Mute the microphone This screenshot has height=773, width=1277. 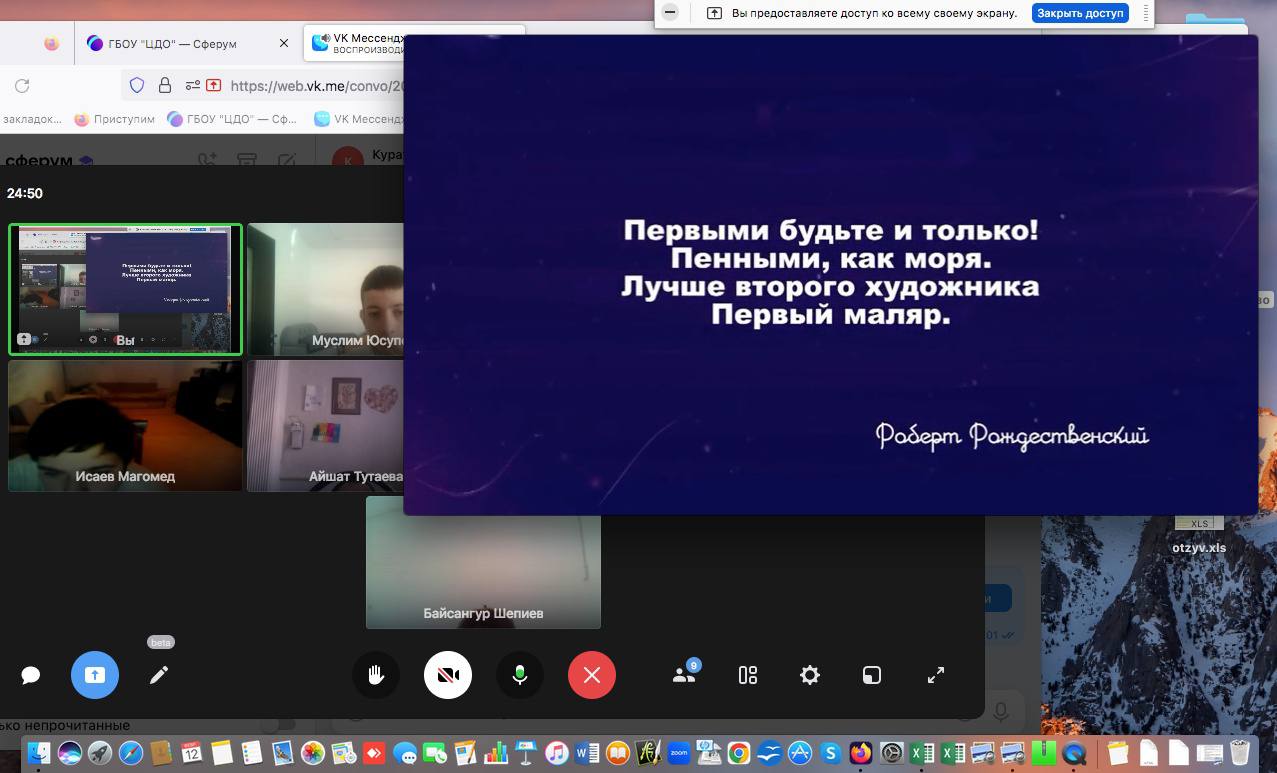click(x=520, y=675)
